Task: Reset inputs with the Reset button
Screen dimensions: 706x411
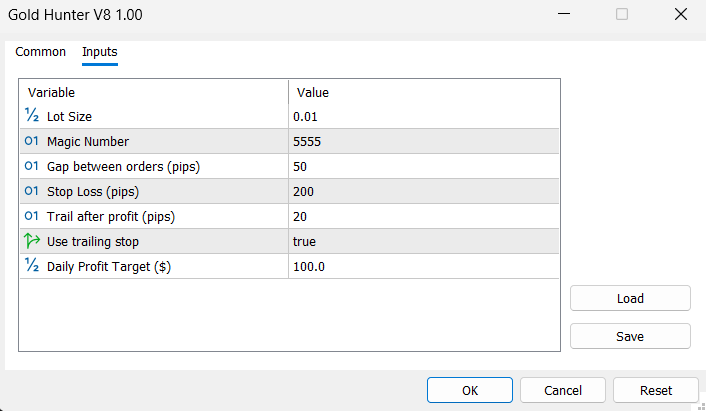Action: tap(655, 390)
